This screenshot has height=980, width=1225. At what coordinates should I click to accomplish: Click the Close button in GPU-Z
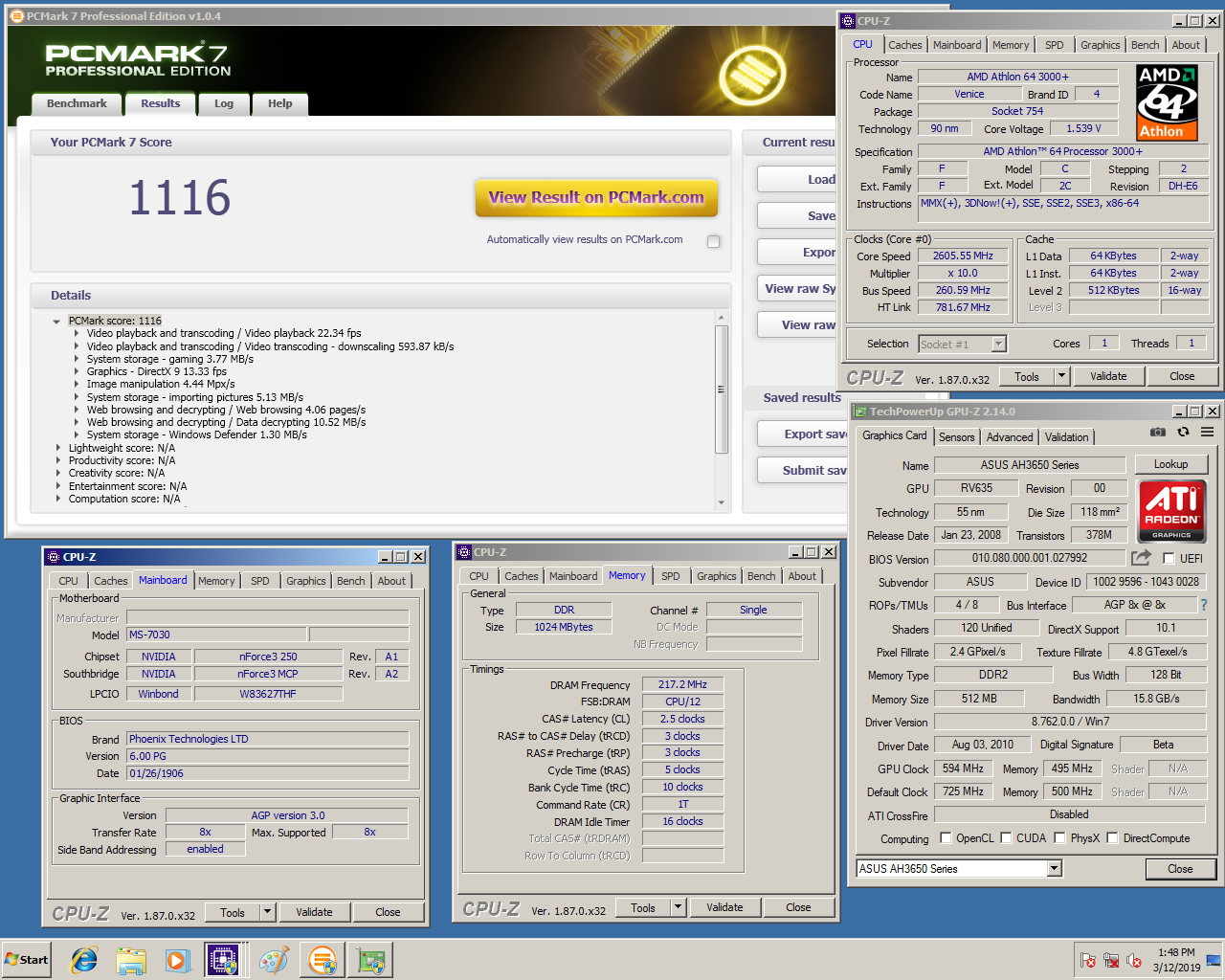[x=1180, y=869]
